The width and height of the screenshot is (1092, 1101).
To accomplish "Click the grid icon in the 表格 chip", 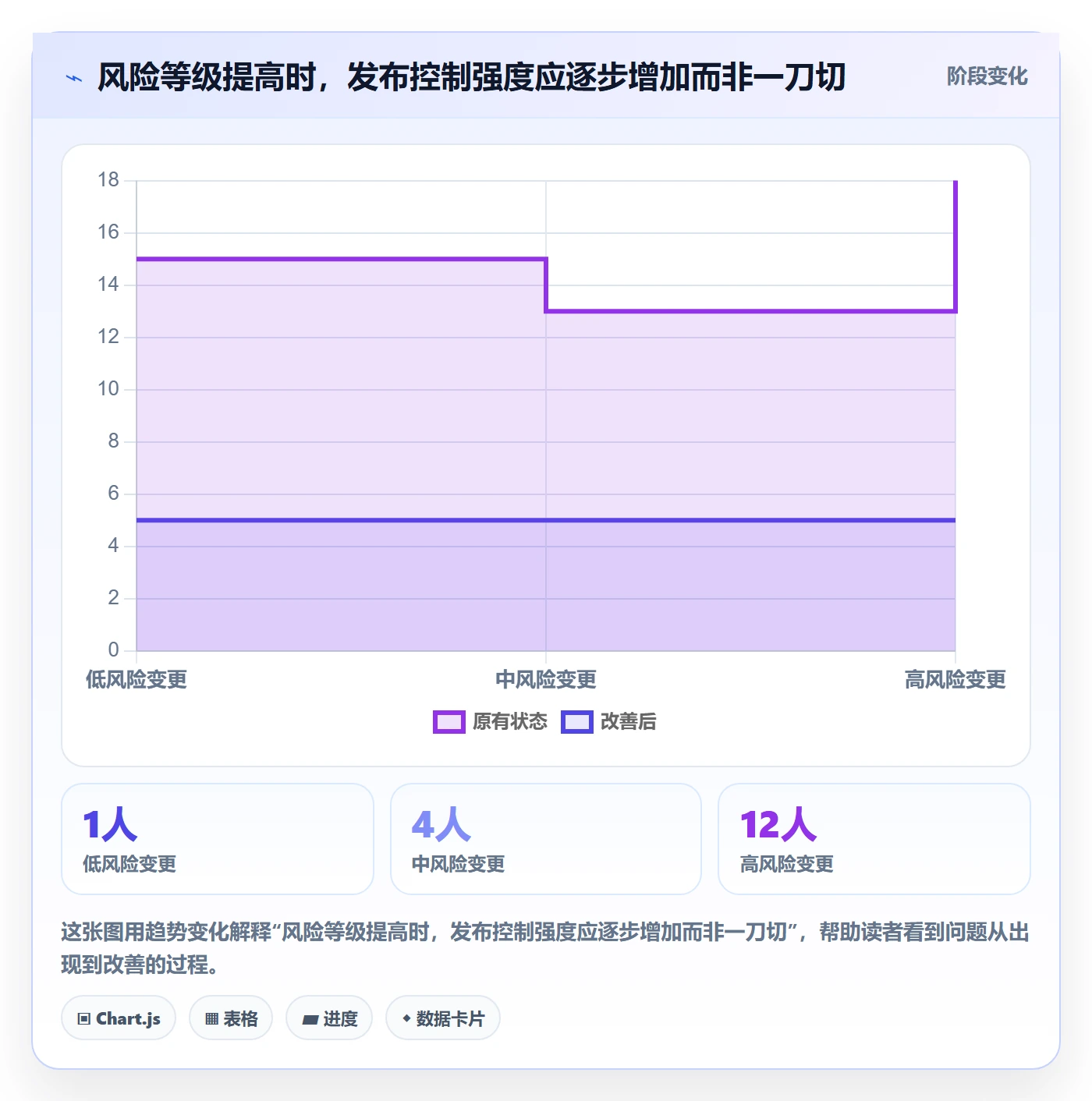I will pyautogui.click(x=211, y=1019).
